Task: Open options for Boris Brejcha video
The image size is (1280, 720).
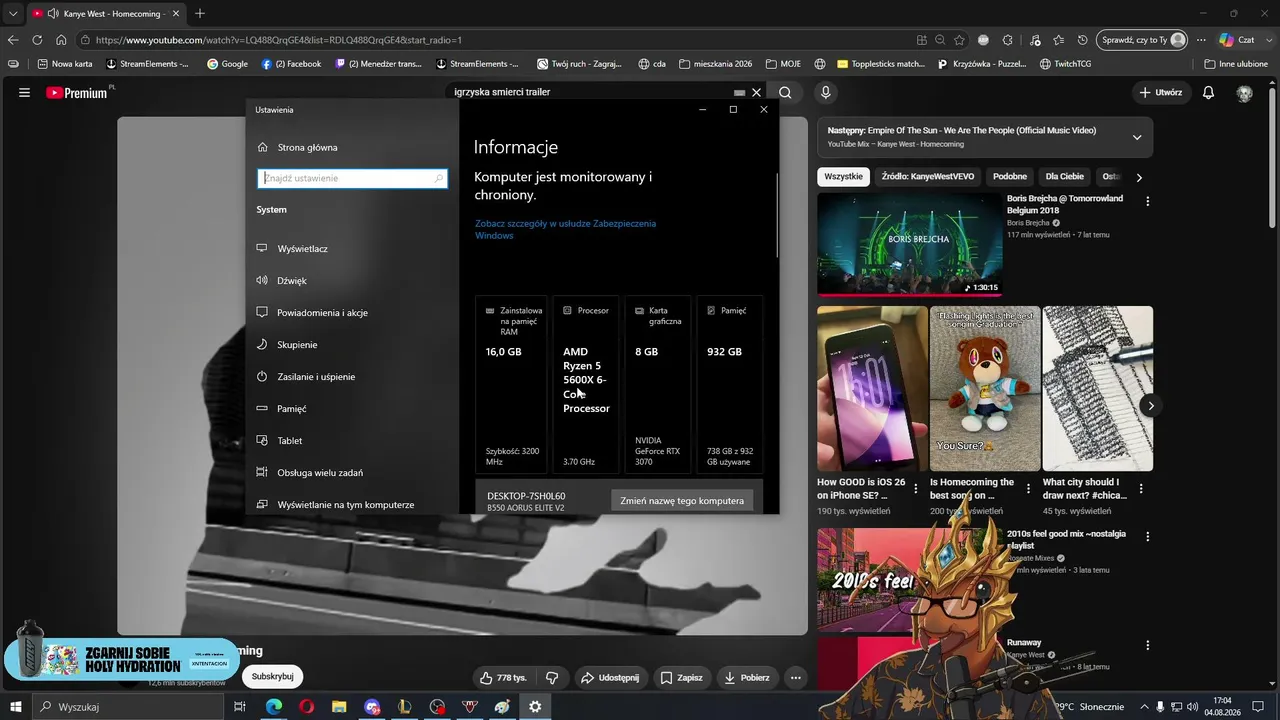Action: (1147, 201)
